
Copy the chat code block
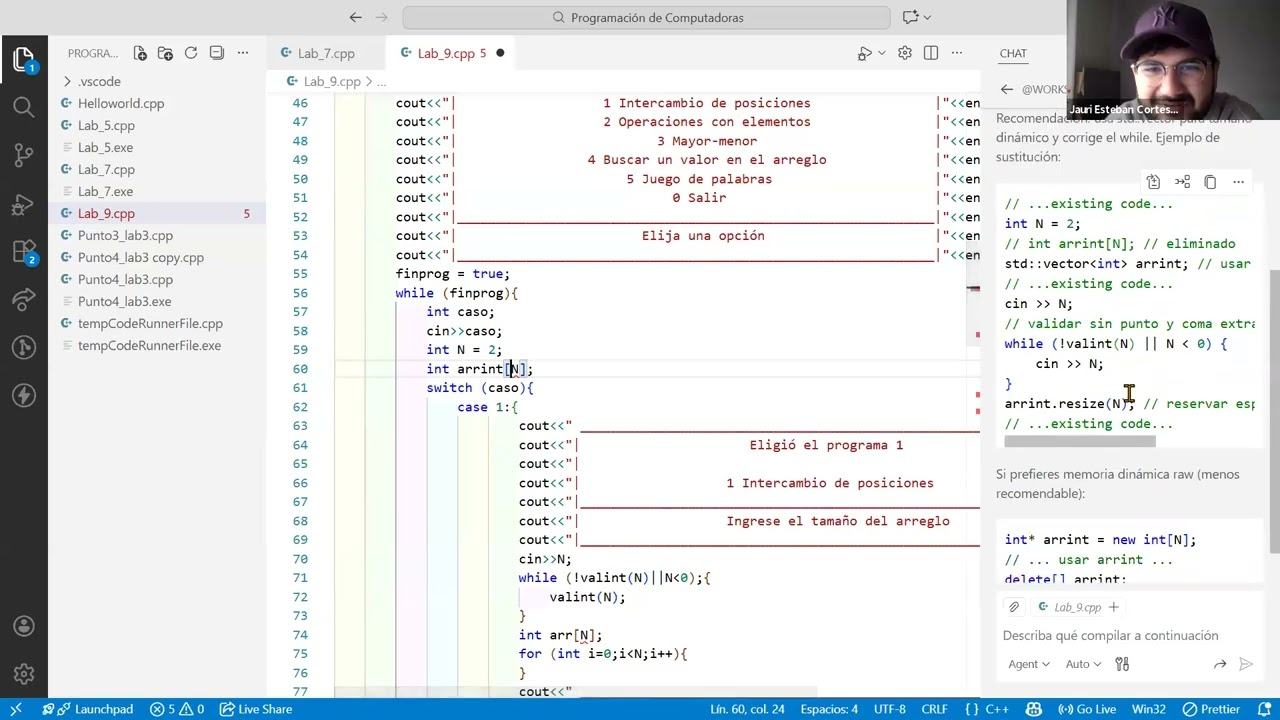[x=1210, y=182]
